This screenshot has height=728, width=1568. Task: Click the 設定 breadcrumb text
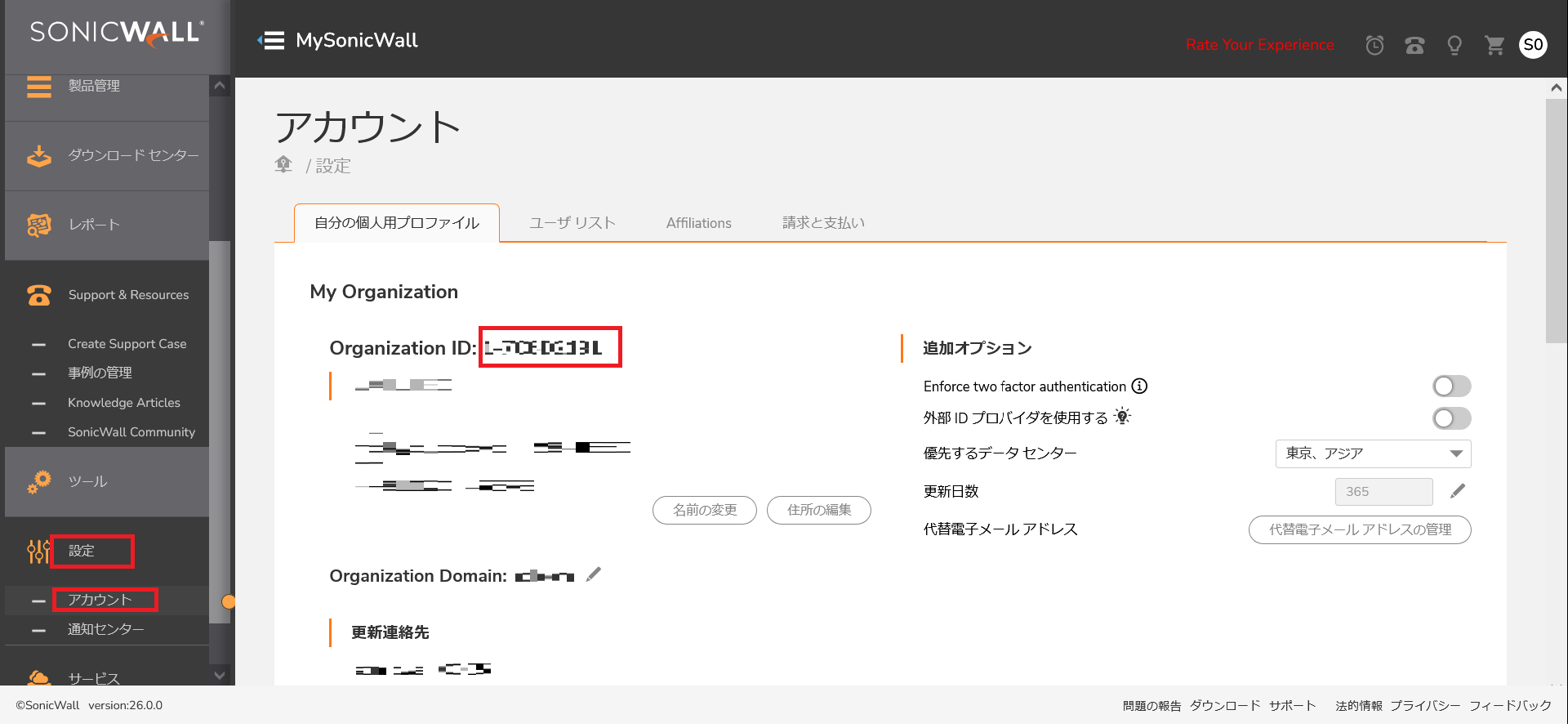(333, 166)
